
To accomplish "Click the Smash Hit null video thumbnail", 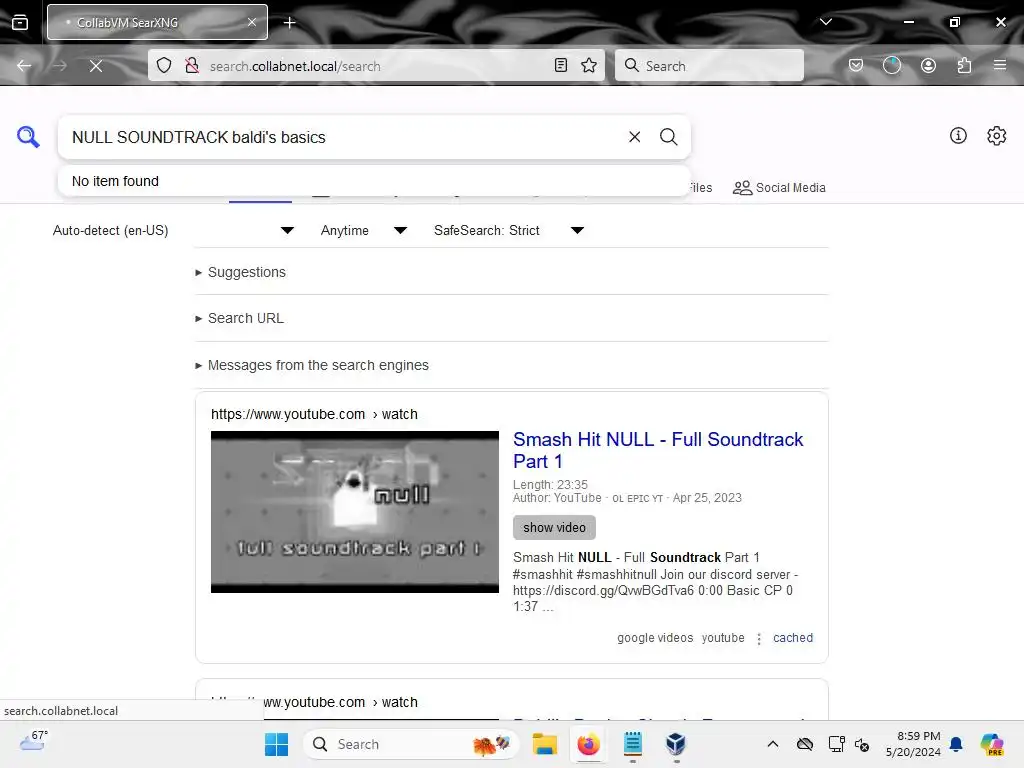I will (x=355, y=512).
